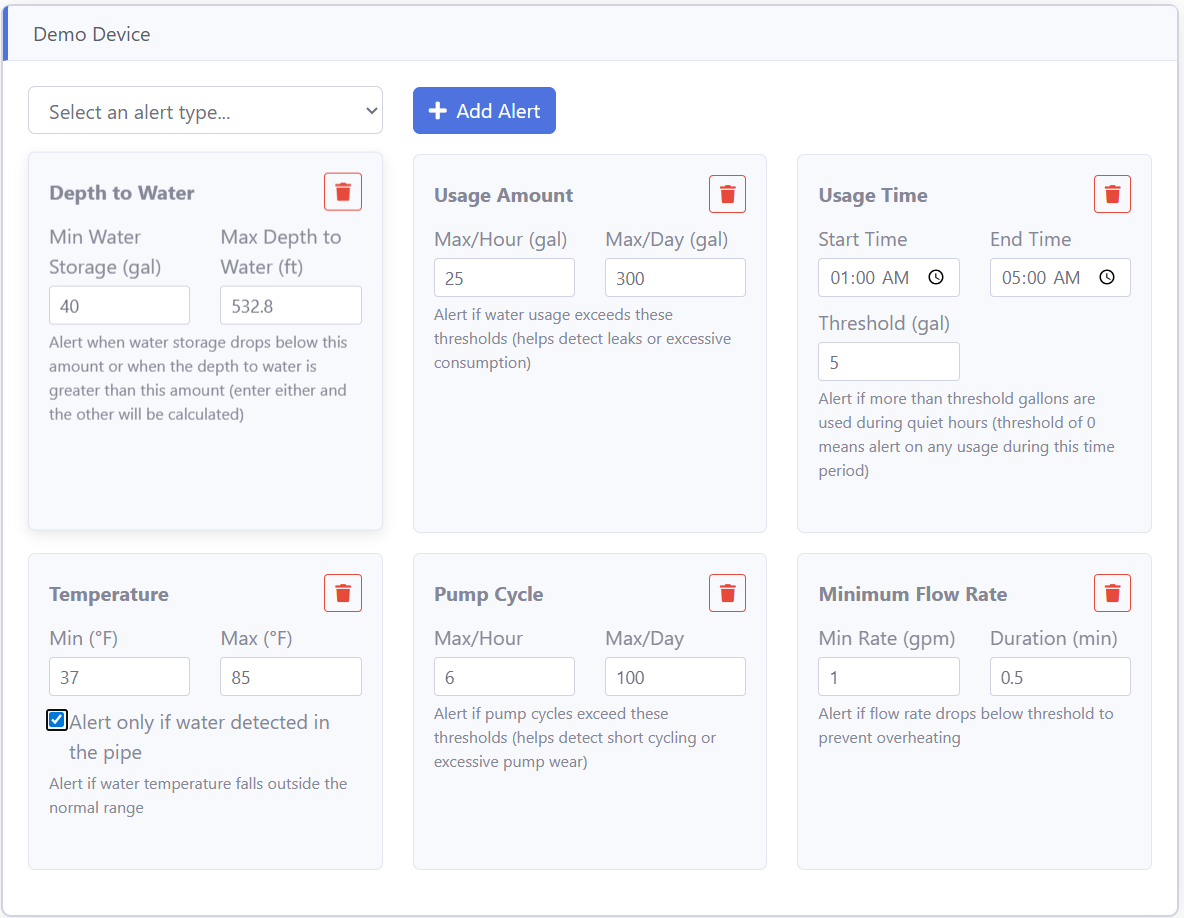Click the water-detected-in-pipe checkbox label
The image size is (1184, 918).
pos(199,737)
